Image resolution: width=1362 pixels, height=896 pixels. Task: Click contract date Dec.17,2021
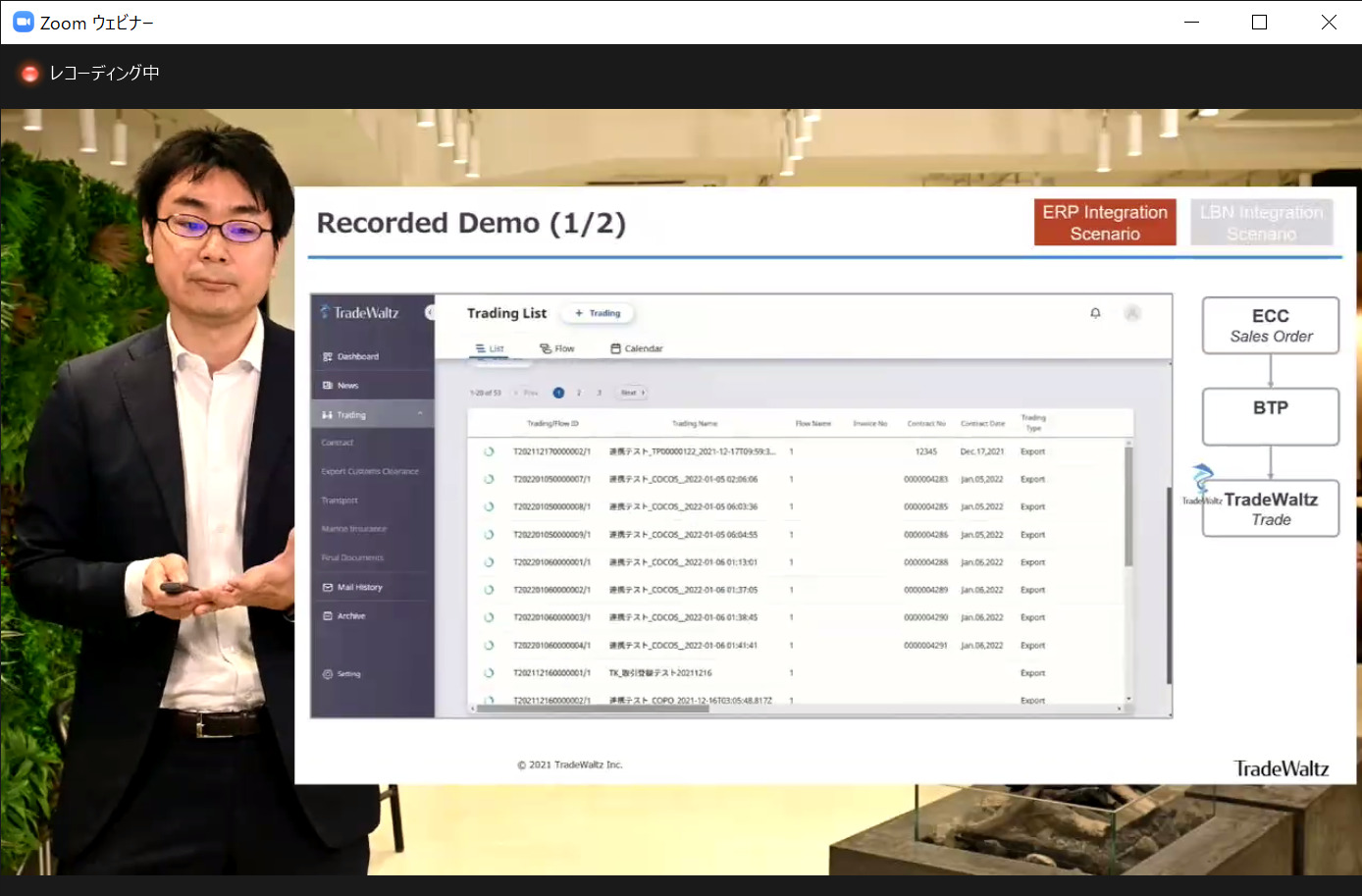[x=982, y=452]
